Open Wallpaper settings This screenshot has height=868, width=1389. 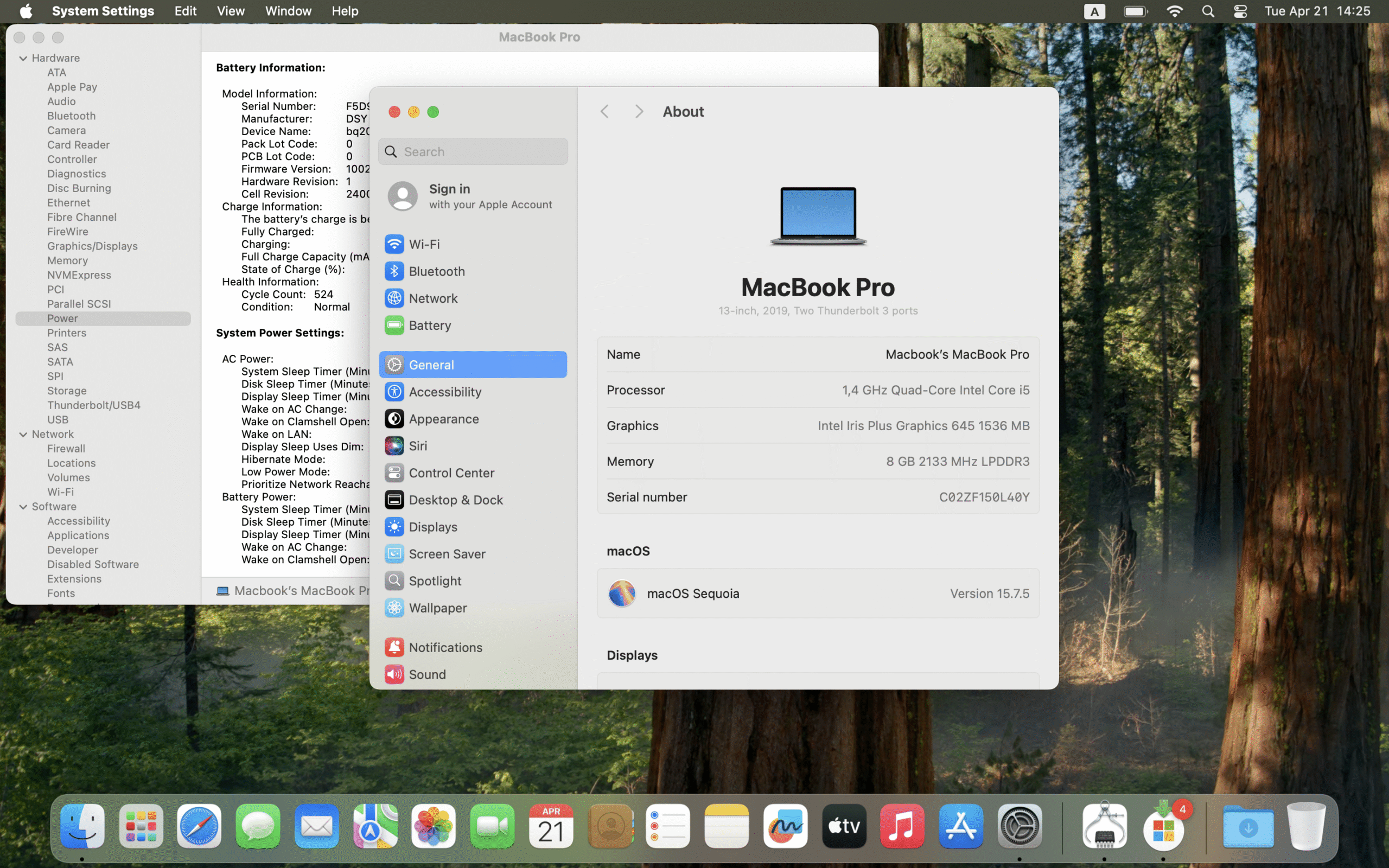coord(437,608)
